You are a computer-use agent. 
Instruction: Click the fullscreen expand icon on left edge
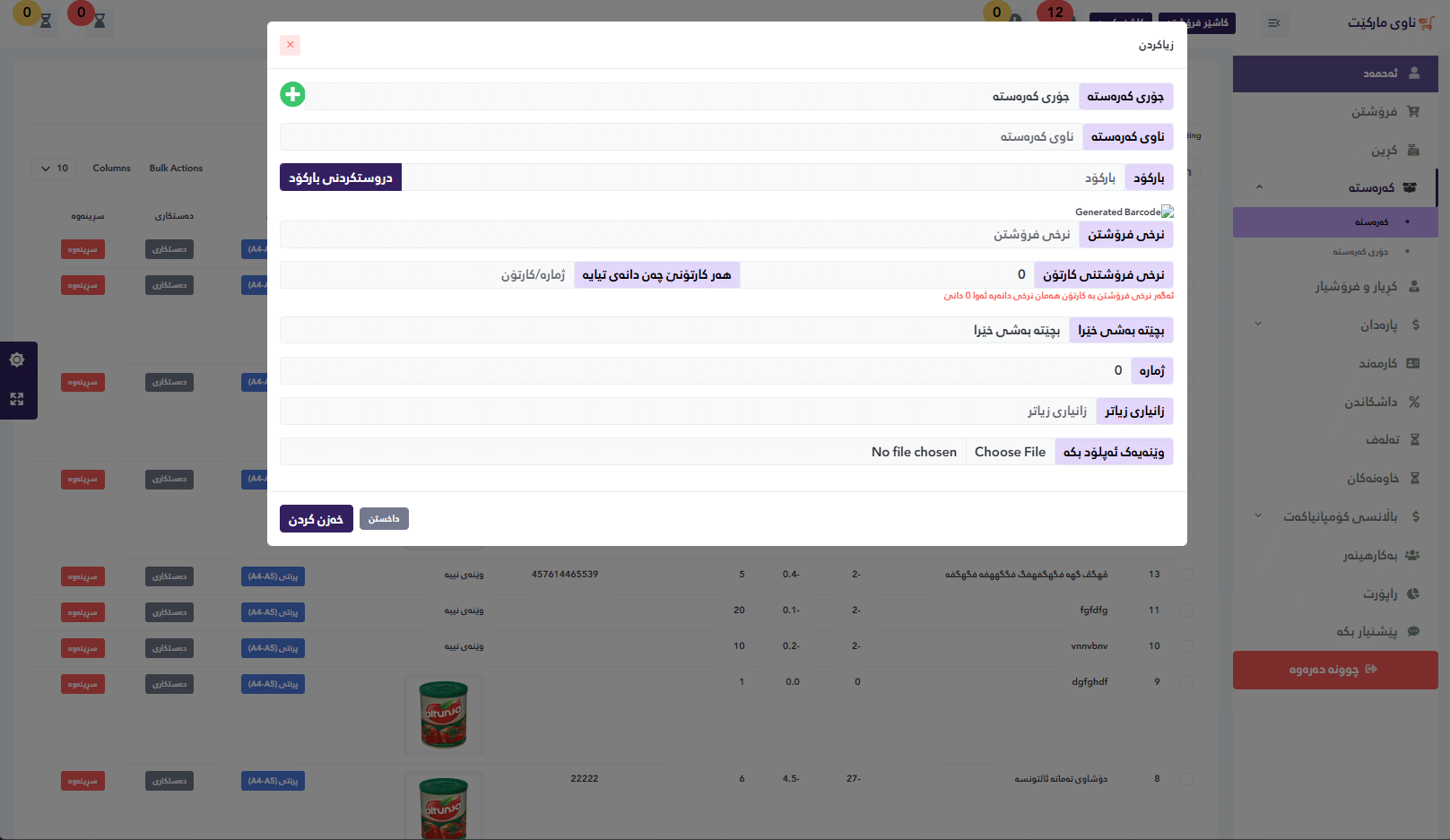17,399
